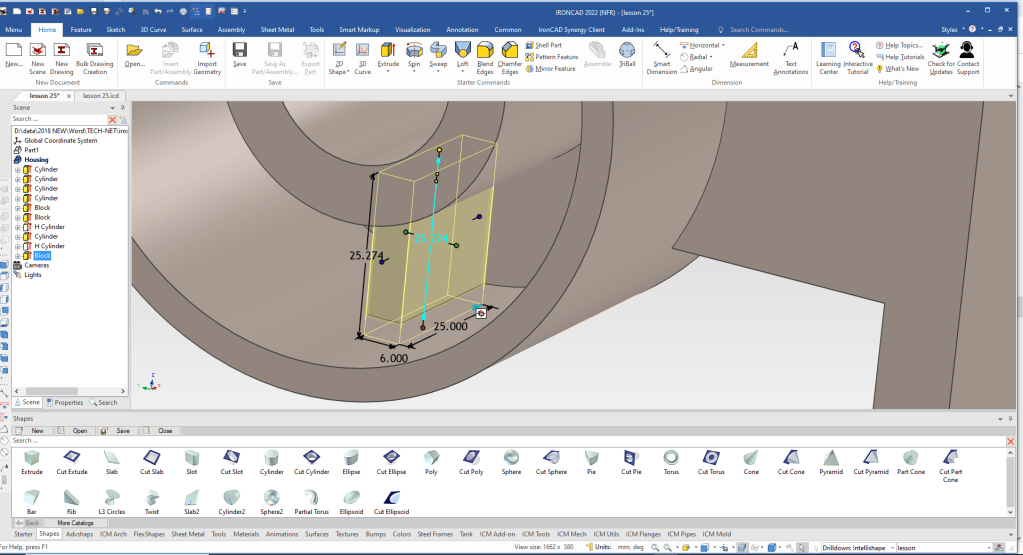Open the lesson 25.icd document tab
1023x555 pixels.
coord(101,95)
